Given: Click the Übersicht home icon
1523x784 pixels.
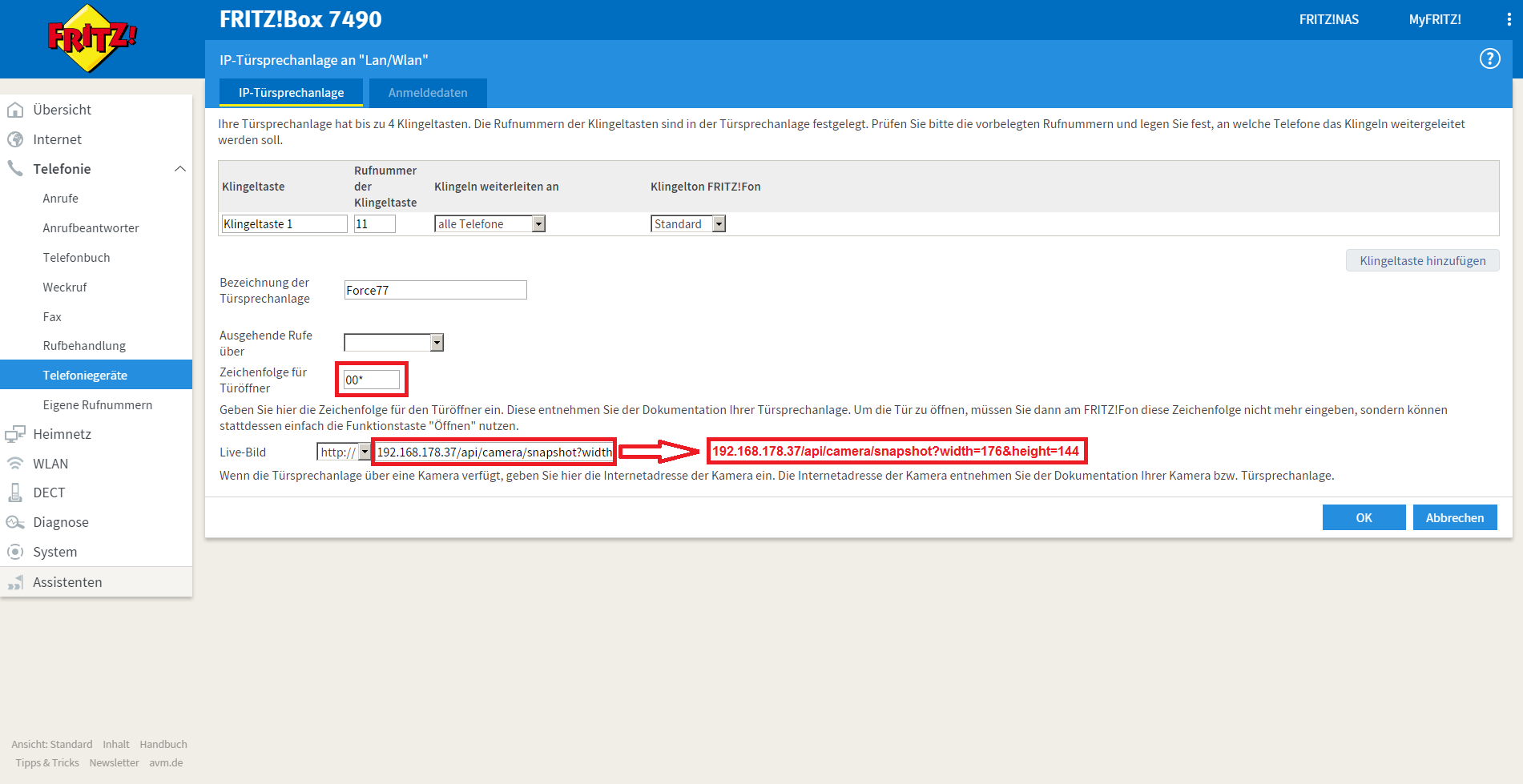Looking at the screenshot, I should [x=15, y=110].
